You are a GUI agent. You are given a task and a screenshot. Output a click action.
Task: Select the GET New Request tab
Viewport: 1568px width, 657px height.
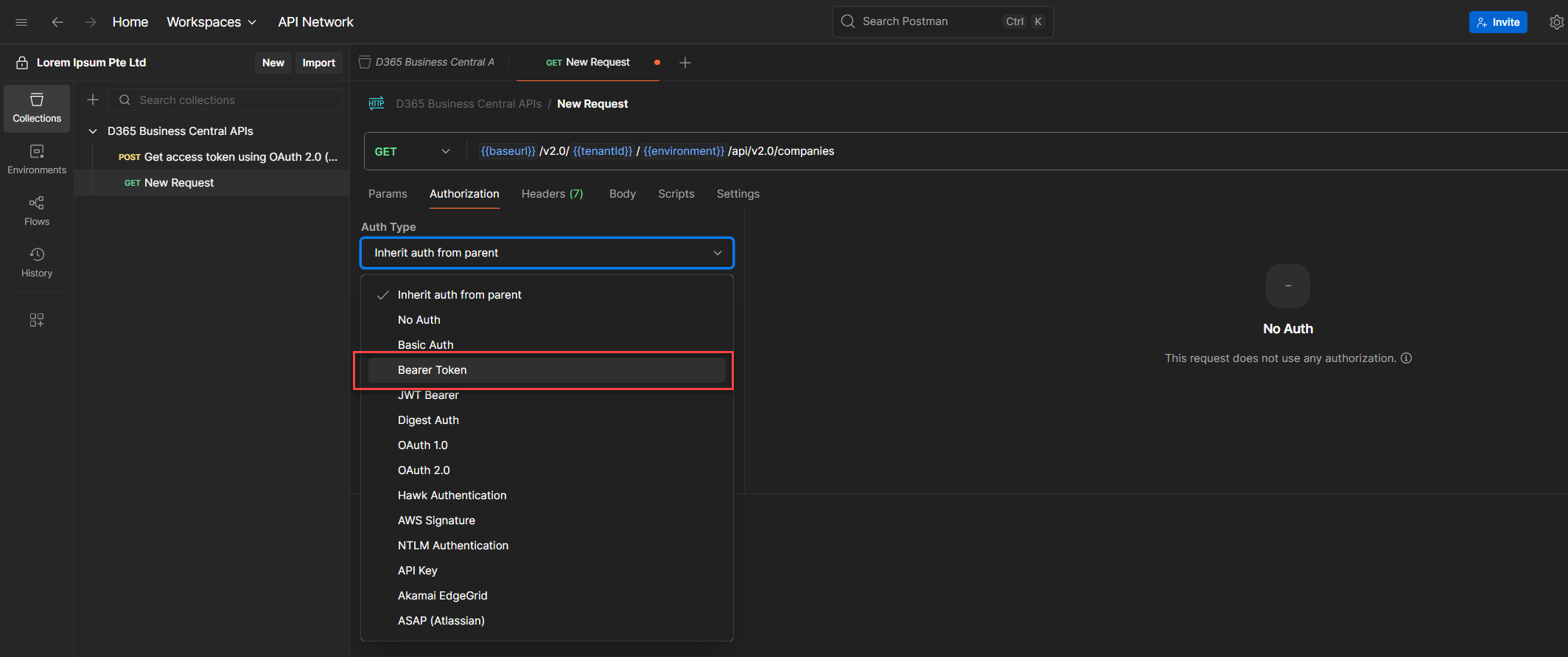(588, 63)
